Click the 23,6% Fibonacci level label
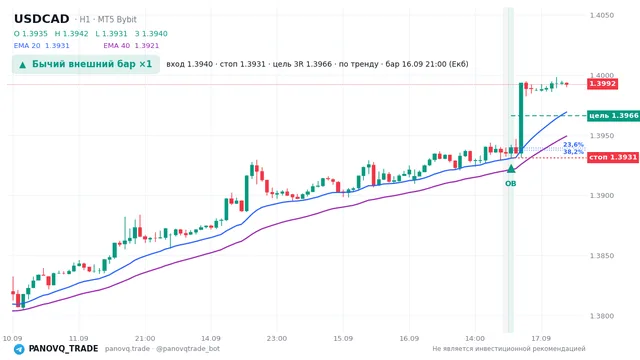The image size is (640, 360). click(573, 145)
